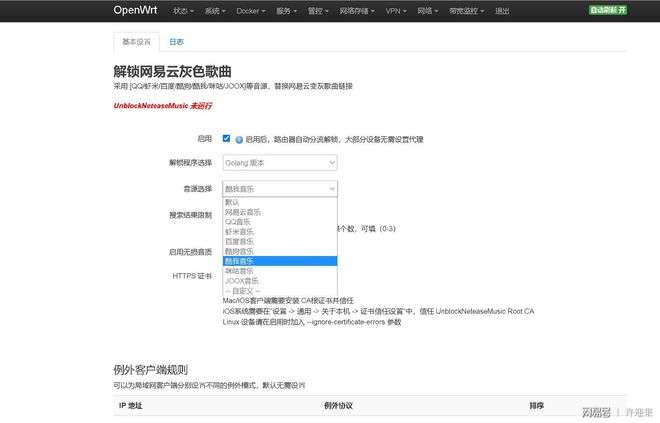The width and height of the screenshot is (660, 423).
Task: Open the 基本设置 tab
Action: [x=137, y=42]
